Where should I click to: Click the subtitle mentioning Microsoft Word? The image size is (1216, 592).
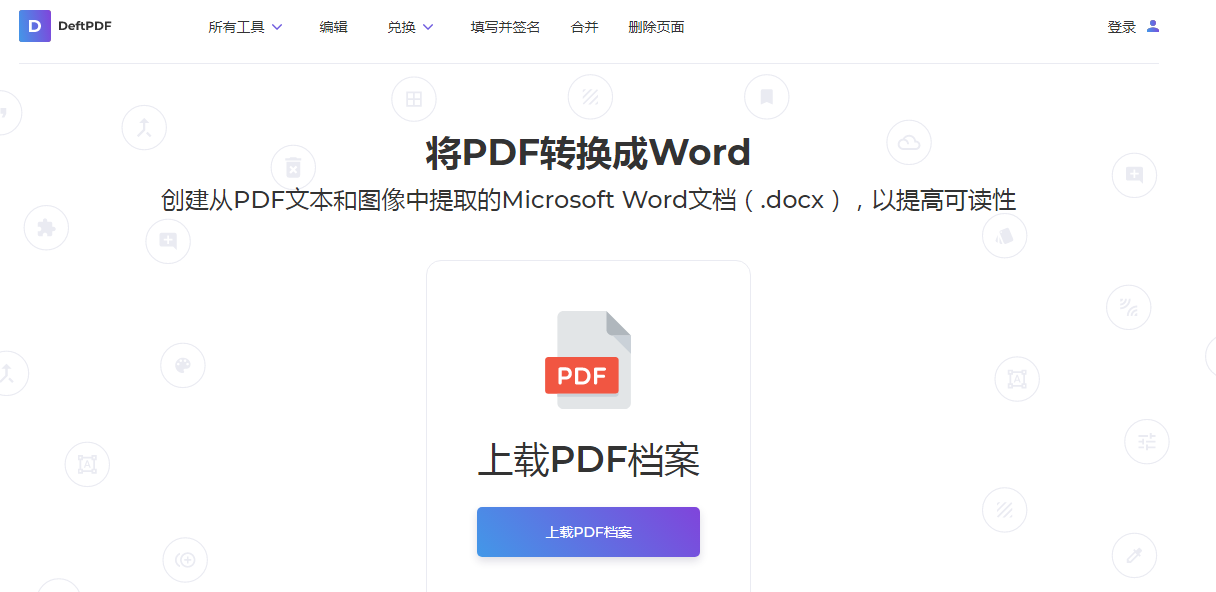point(588,200)
